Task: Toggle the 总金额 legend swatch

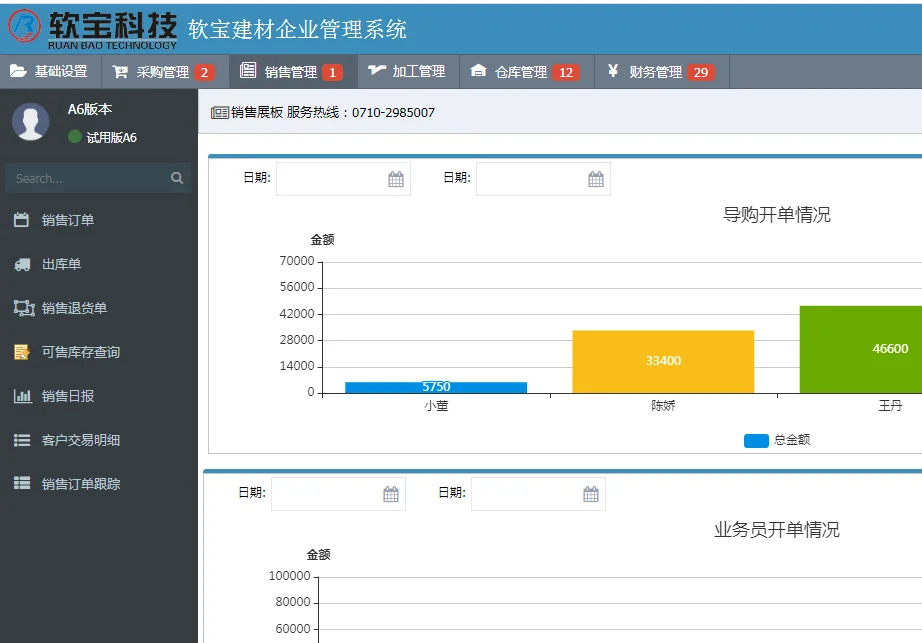Action: 756,441
